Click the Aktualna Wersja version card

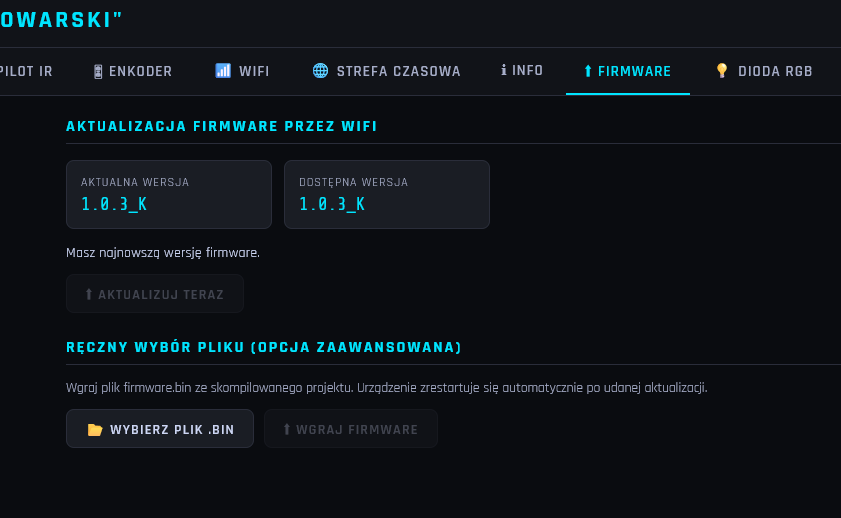coord(169,195)
